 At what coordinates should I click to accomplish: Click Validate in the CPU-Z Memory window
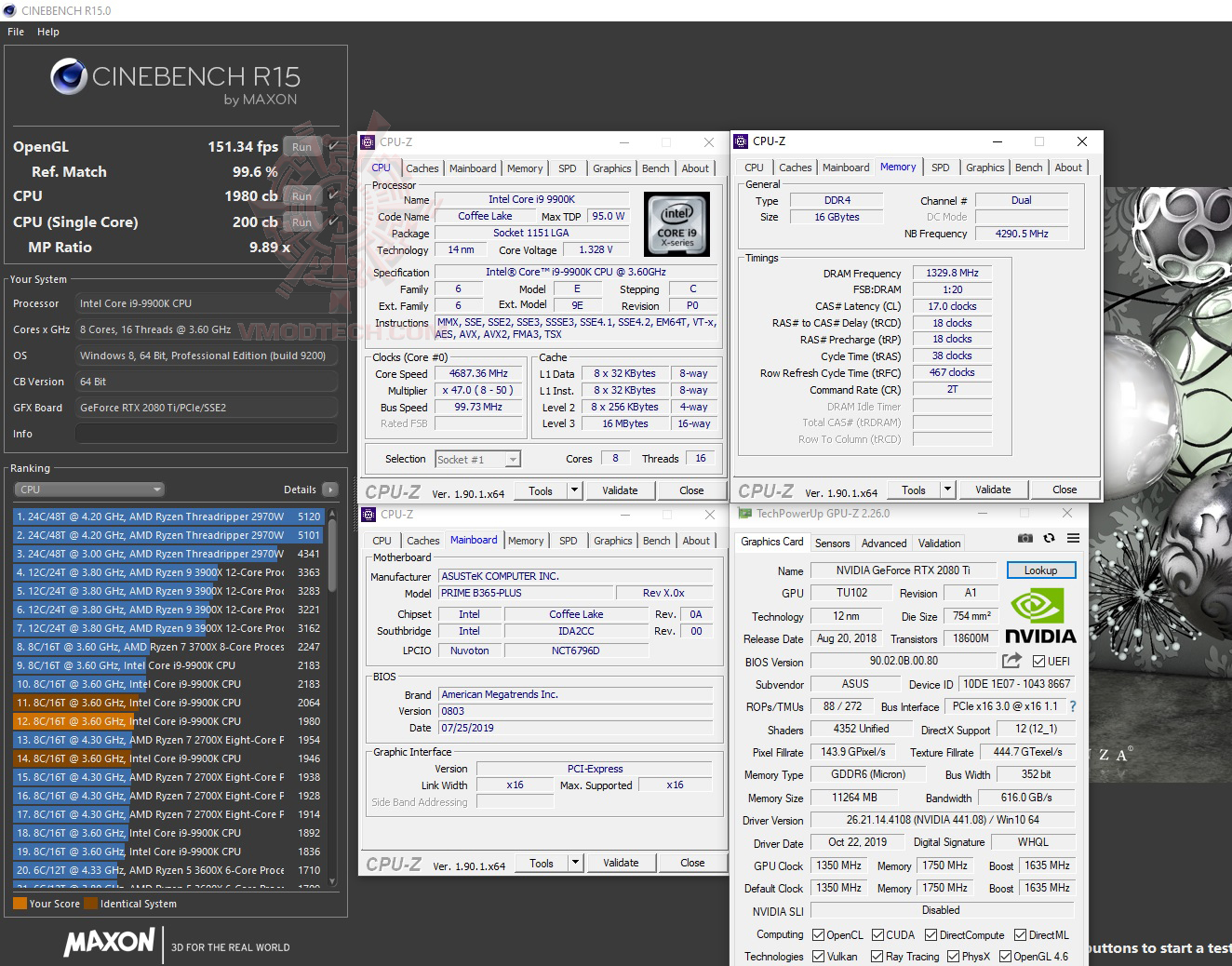pos(993,490)
